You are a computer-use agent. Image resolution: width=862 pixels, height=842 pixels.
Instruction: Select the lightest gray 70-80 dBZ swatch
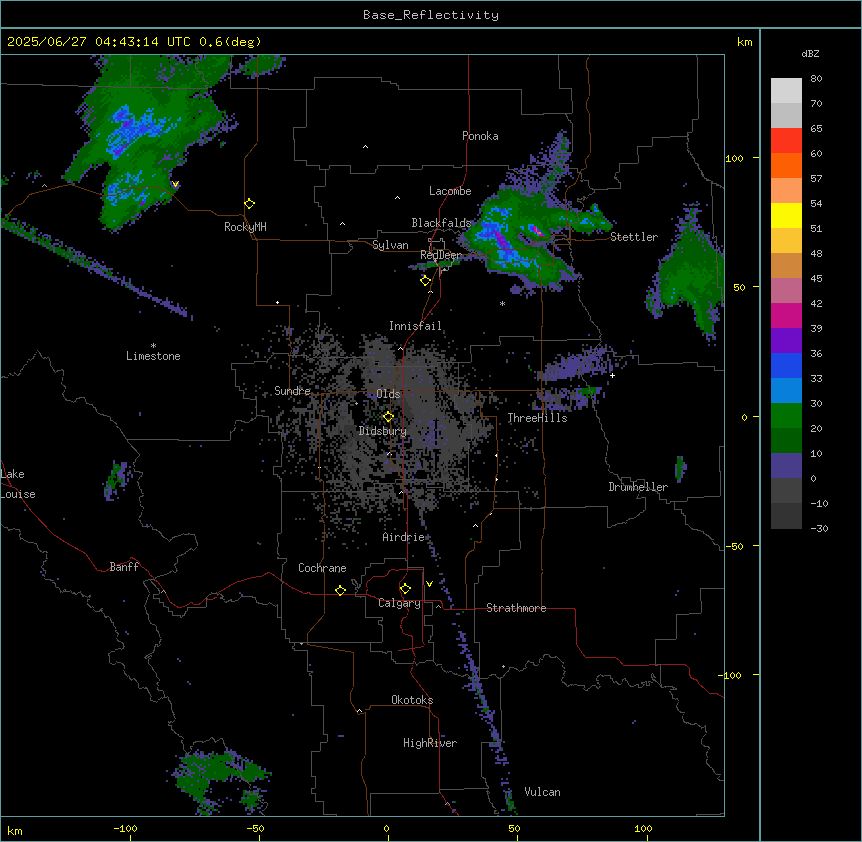click(786, 91)
